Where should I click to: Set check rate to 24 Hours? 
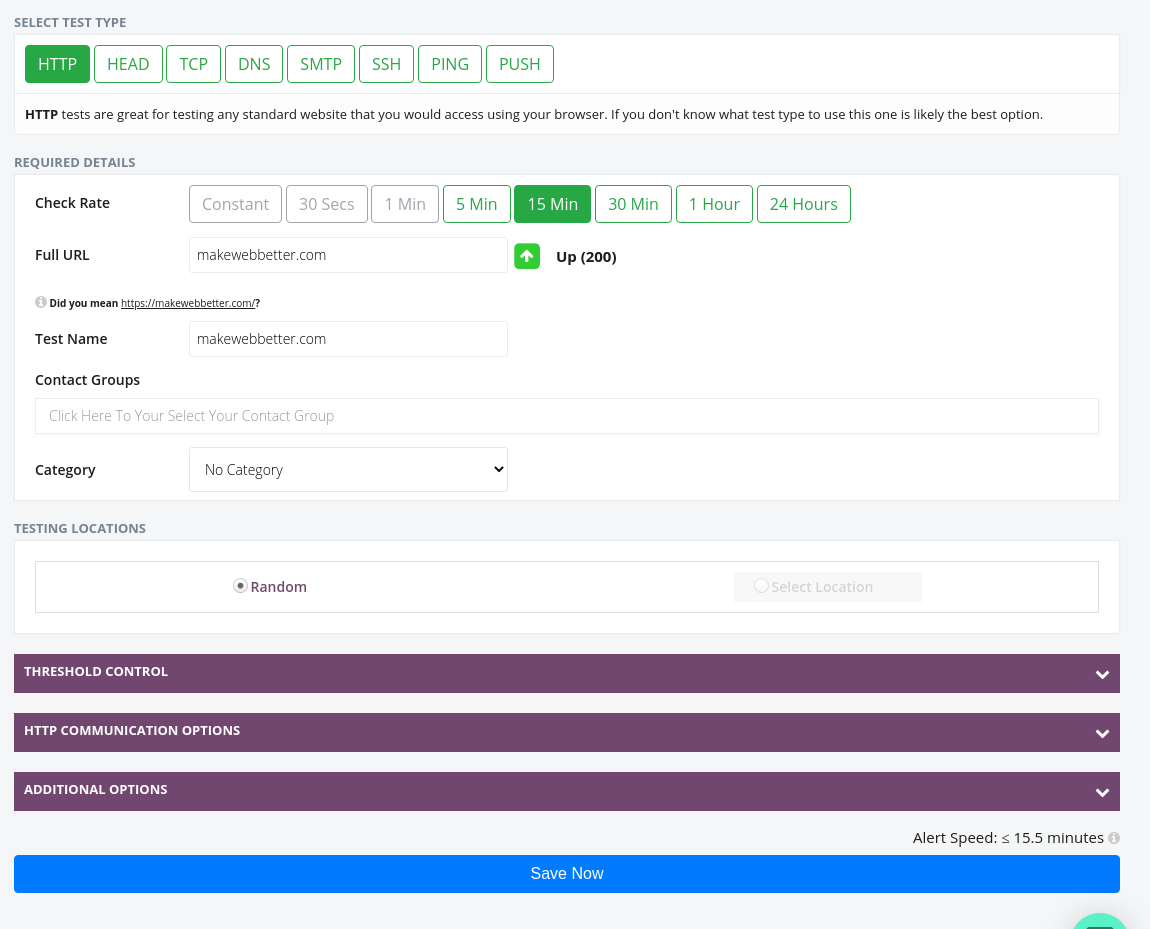[x=803, y=204]
